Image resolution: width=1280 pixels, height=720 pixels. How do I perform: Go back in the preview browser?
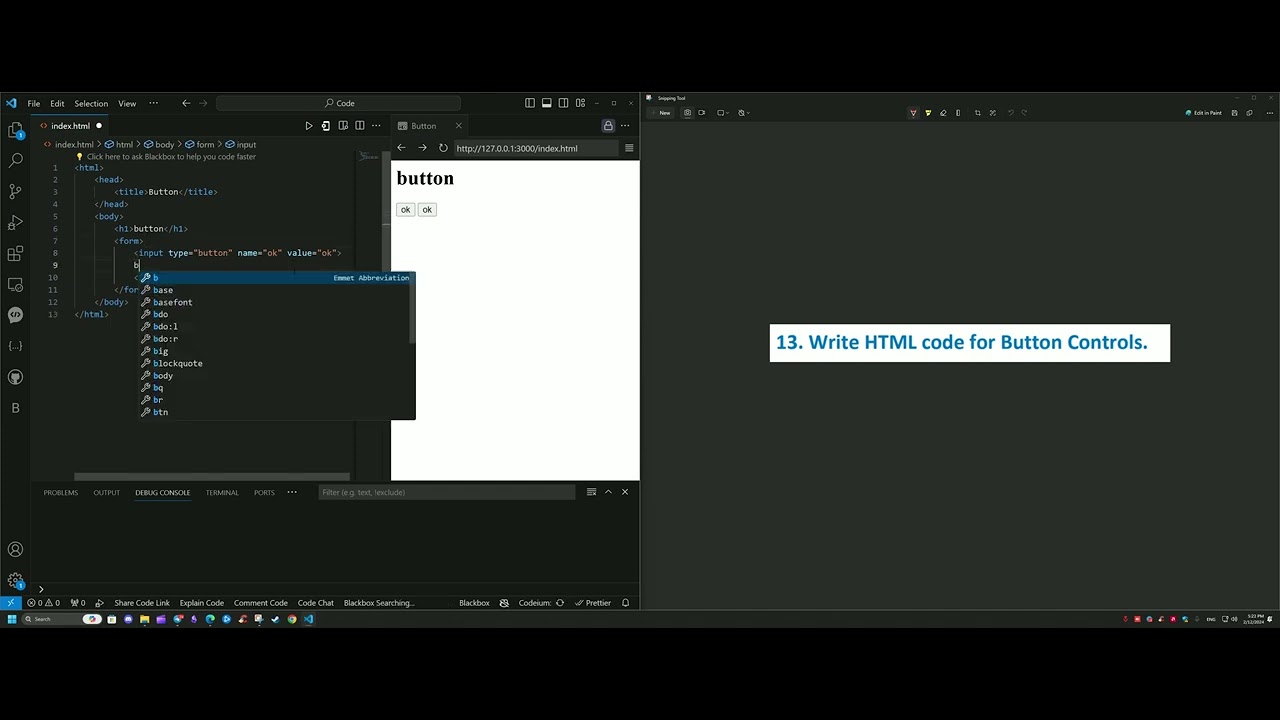(x=401, y=148)
